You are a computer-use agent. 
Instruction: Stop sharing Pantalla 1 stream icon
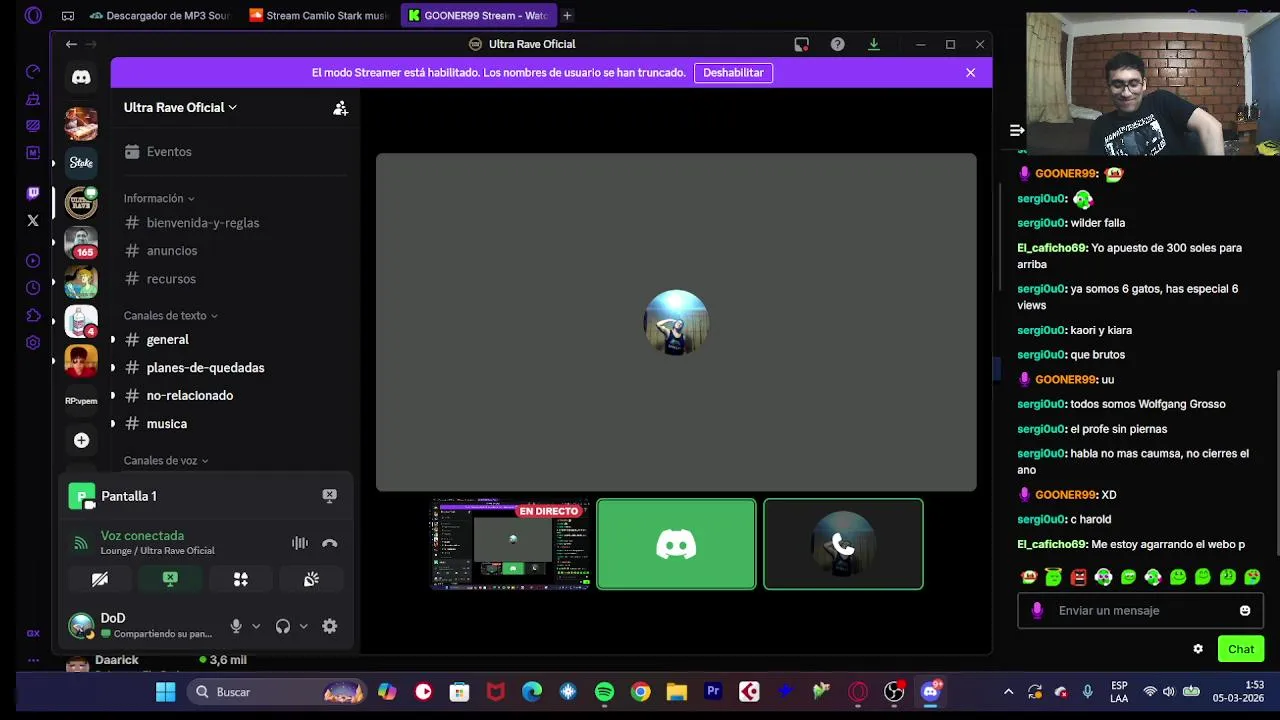329,496
